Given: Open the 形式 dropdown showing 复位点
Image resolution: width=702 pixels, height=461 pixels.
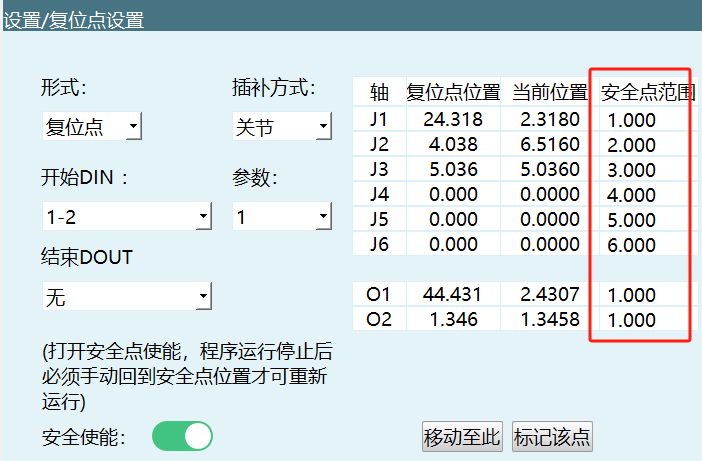Looking at the screenshot, I should (92, 126).
